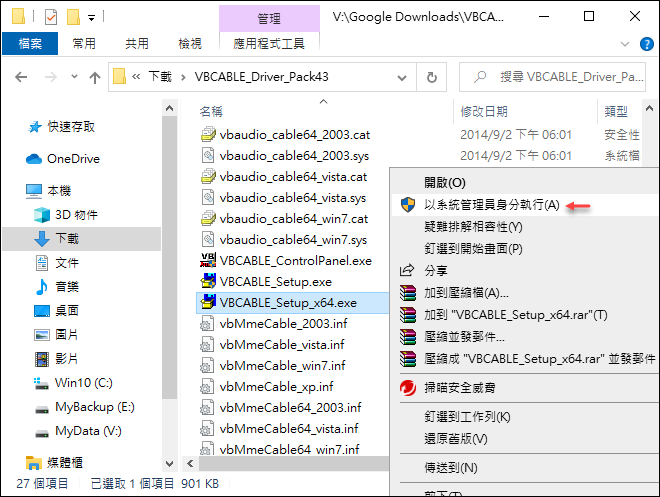Choose 釘選到工作列(K) menu item
Screen dimensions: 660x497
[525, 417]
